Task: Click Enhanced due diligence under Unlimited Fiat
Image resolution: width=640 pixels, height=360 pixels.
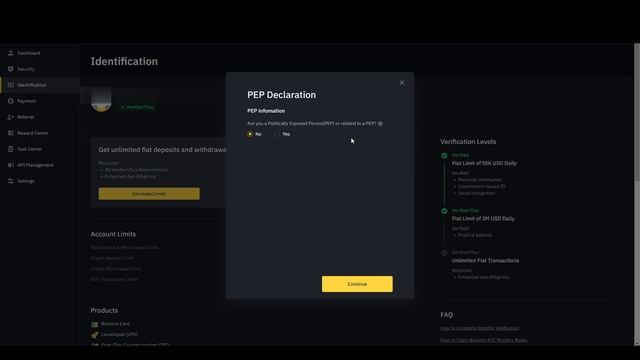Action: pyautogui.click(x=483, y=277)
